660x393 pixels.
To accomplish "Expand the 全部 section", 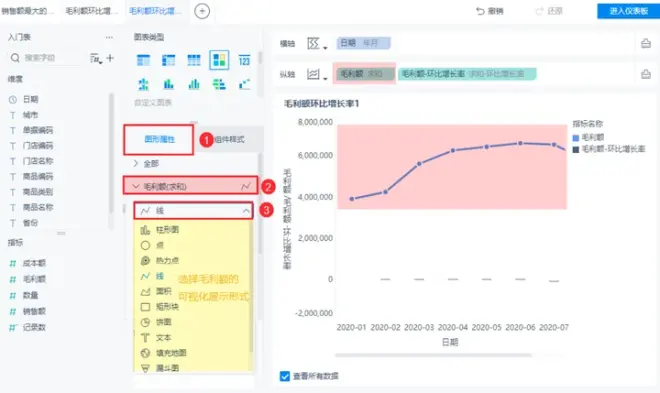I will (146, 164).
